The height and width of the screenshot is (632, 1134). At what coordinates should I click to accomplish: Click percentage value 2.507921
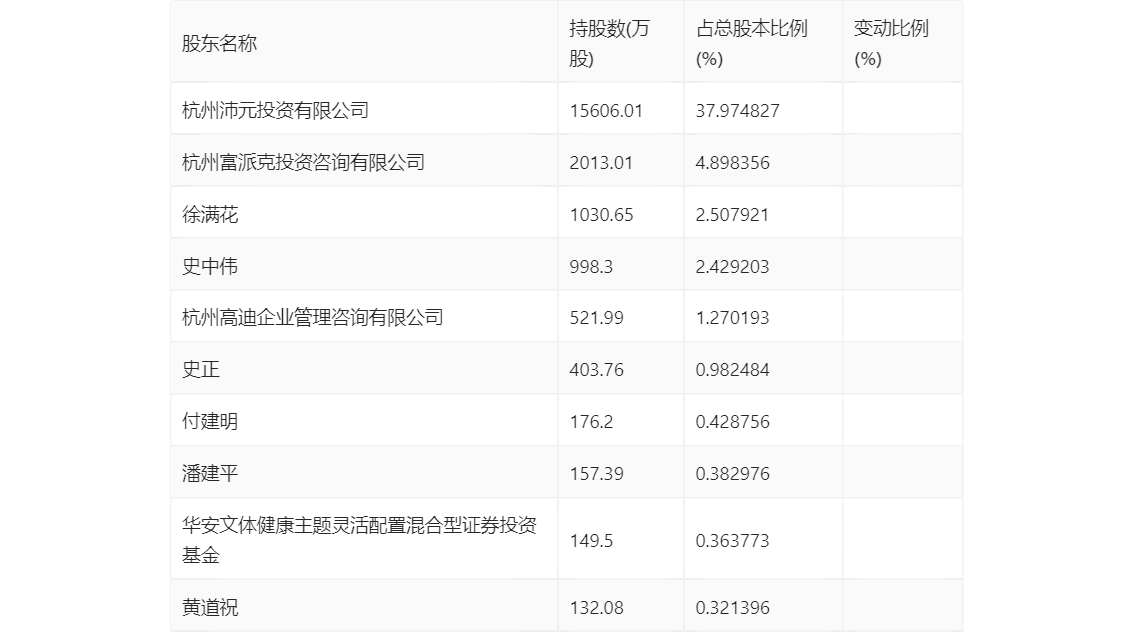(733, 215)
